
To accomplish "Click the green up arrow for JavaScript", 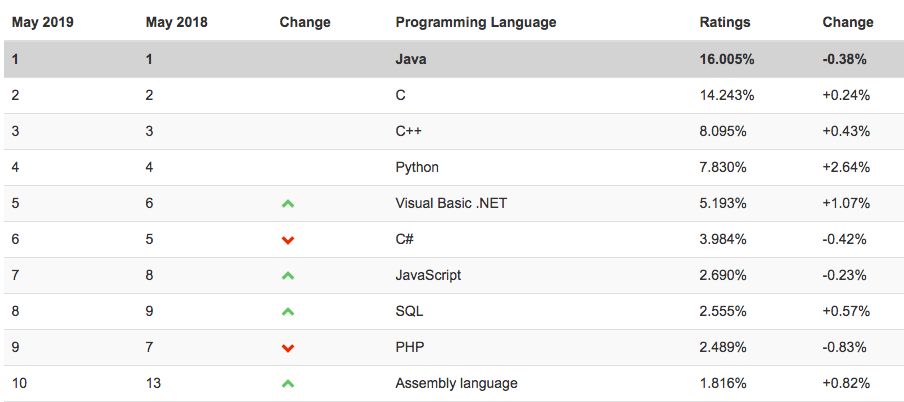I will [x=288, y=276].
